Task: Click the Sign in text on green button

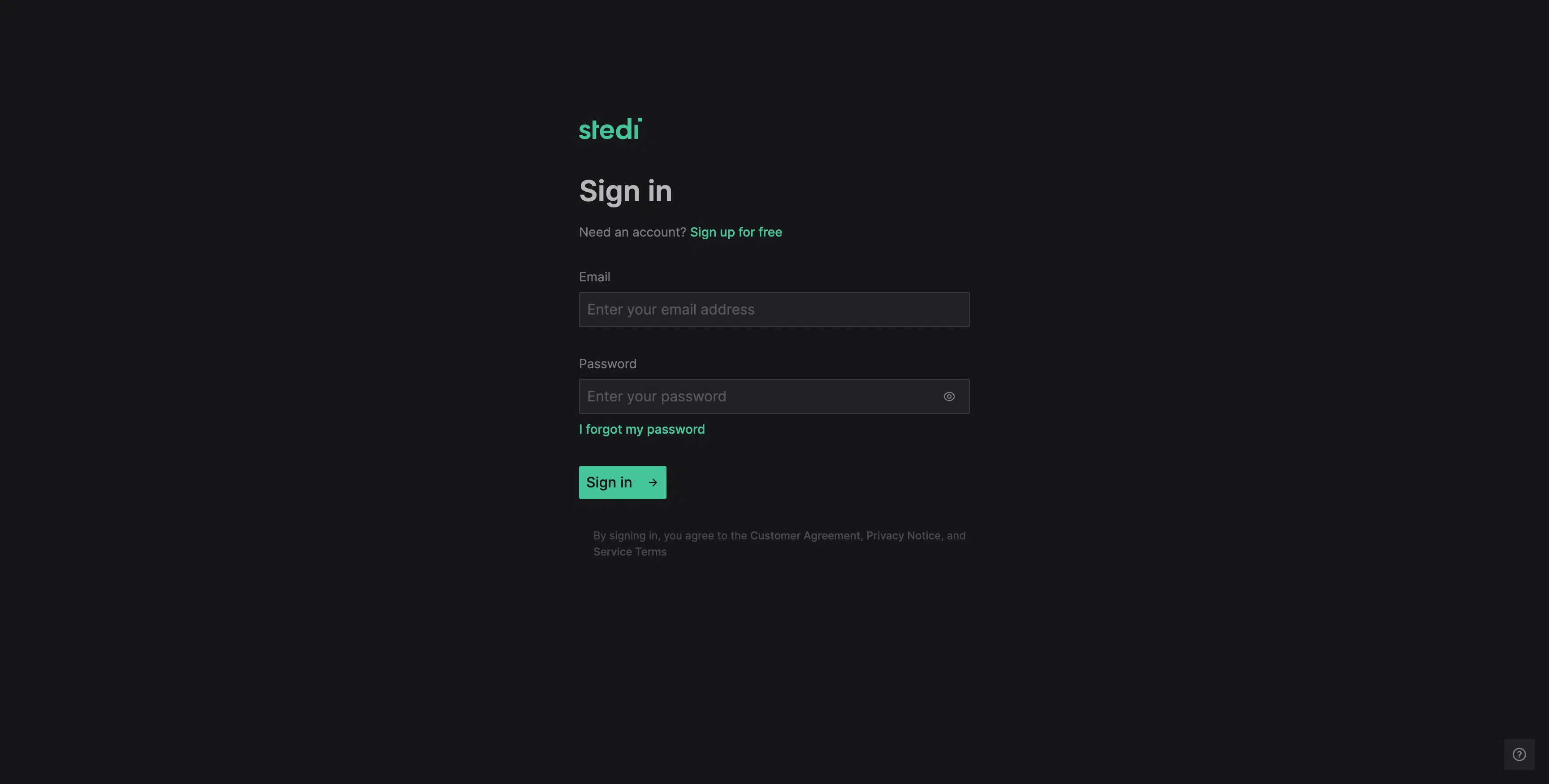Action: coord(609,482)
